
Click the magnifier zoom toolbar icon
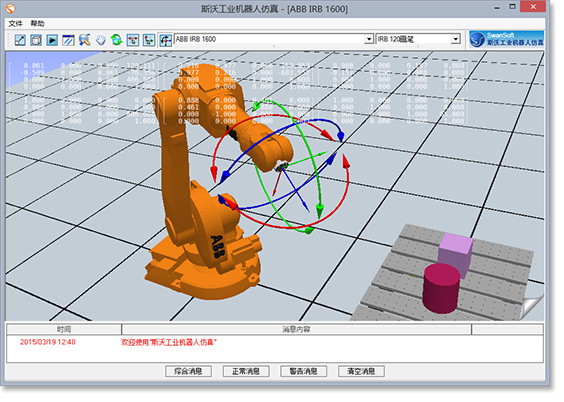[85, 40]
